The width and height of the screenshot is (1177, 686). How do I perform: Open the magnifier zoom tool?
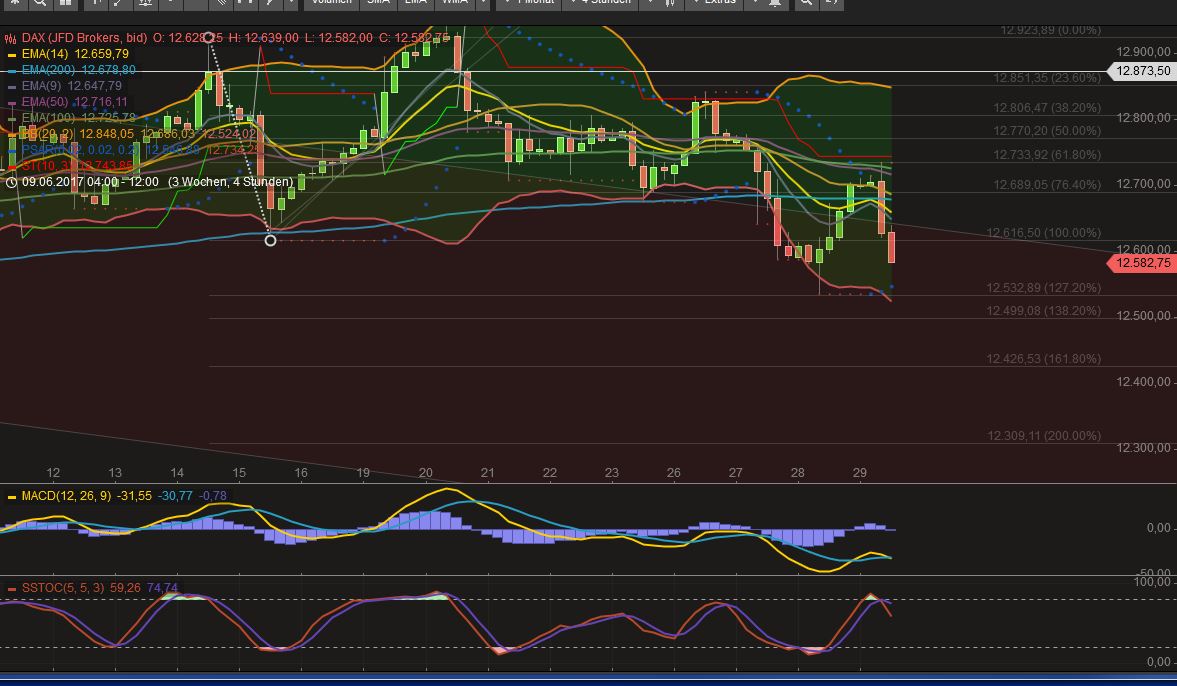point(40,4)
